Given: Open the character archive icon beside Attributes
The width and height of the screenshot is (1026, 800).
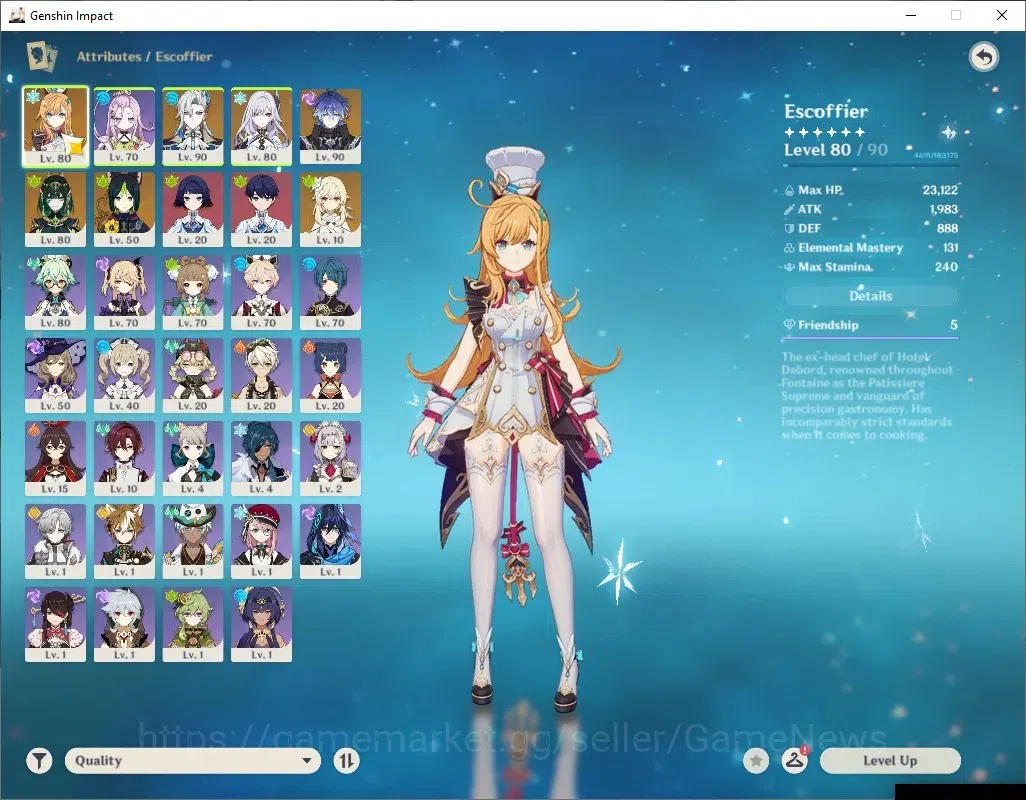Looking at the screenshot, I should [41, 56].
